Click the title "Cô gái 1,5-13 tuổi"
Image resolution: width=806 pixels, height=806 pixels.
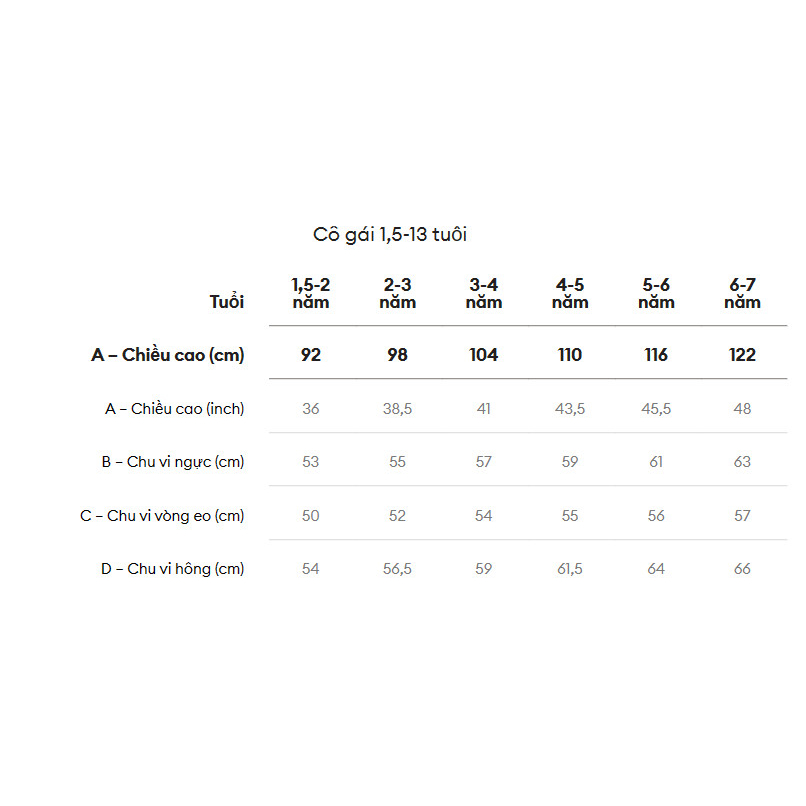(390, 235)
